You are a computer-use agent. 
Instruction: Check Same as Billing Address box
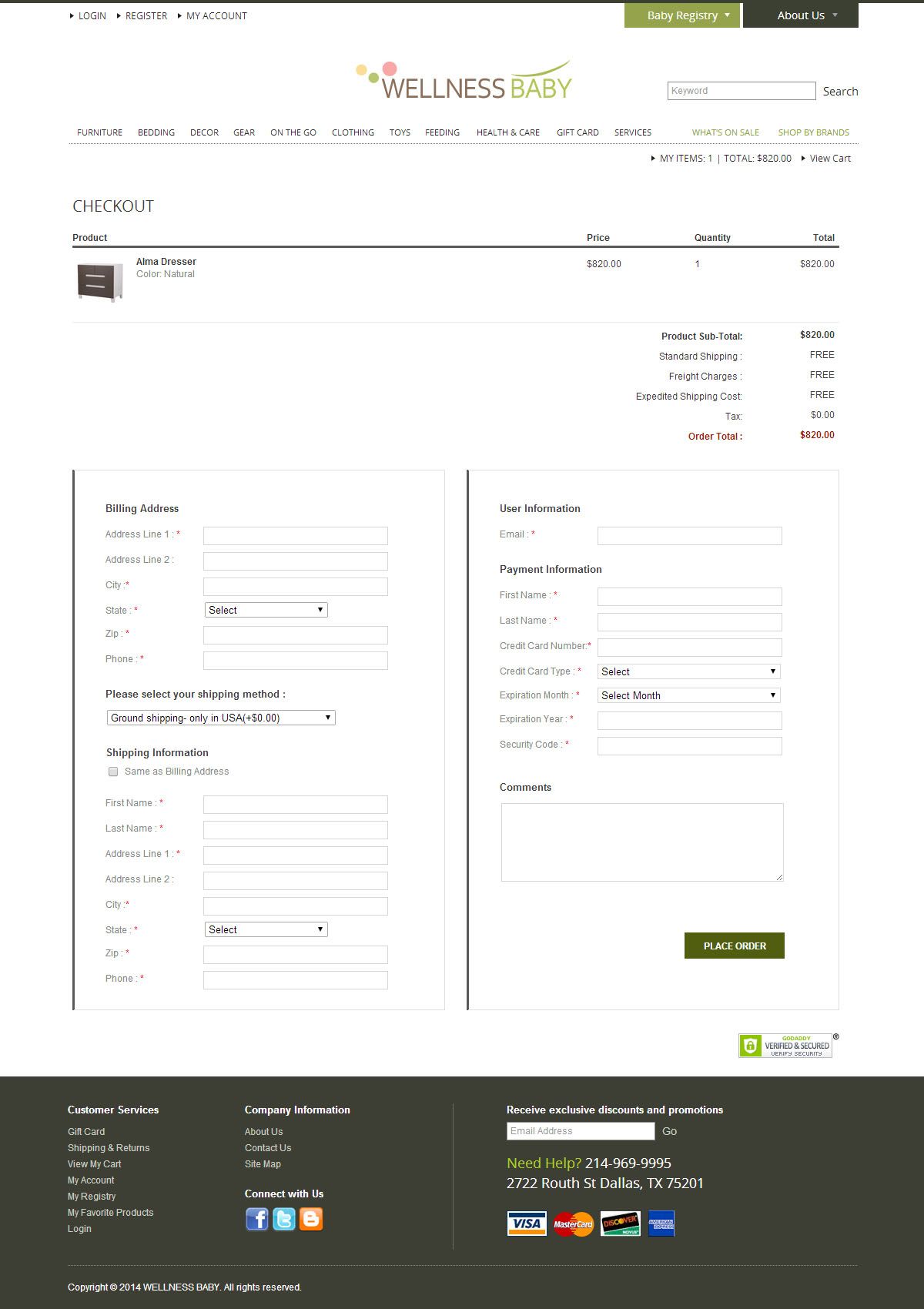[113, 772]
